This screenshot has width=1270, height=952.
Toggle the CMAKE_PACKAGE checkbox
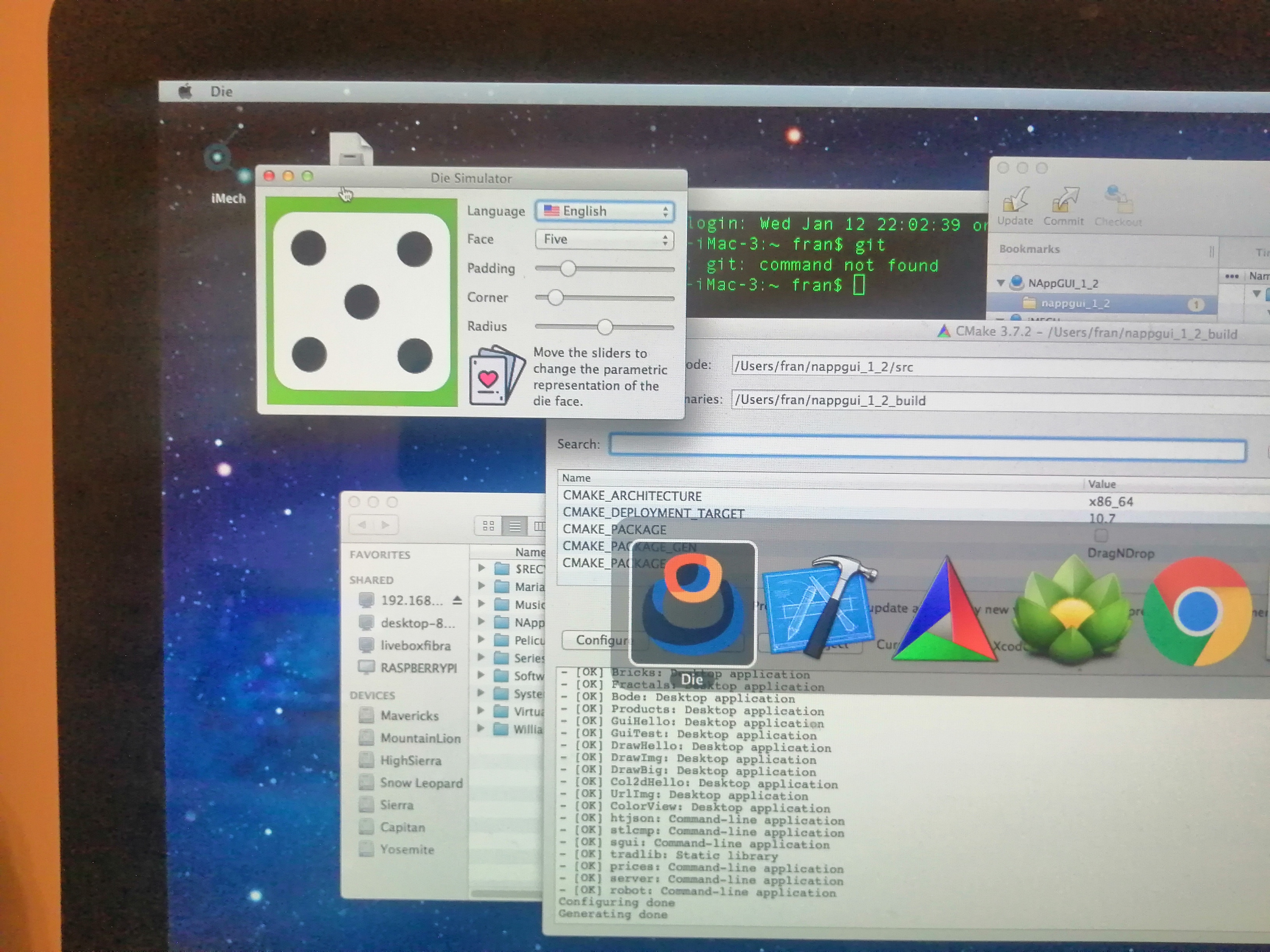click(x=1101, y=536)
